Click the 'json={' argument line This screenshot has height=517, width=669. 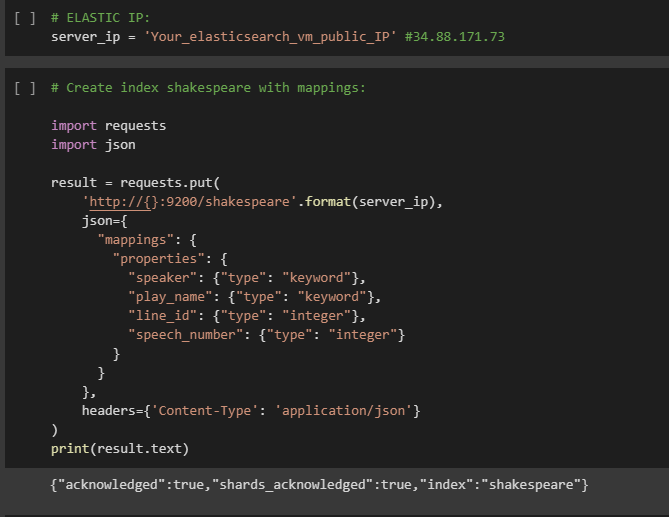(x=105, y=221)
